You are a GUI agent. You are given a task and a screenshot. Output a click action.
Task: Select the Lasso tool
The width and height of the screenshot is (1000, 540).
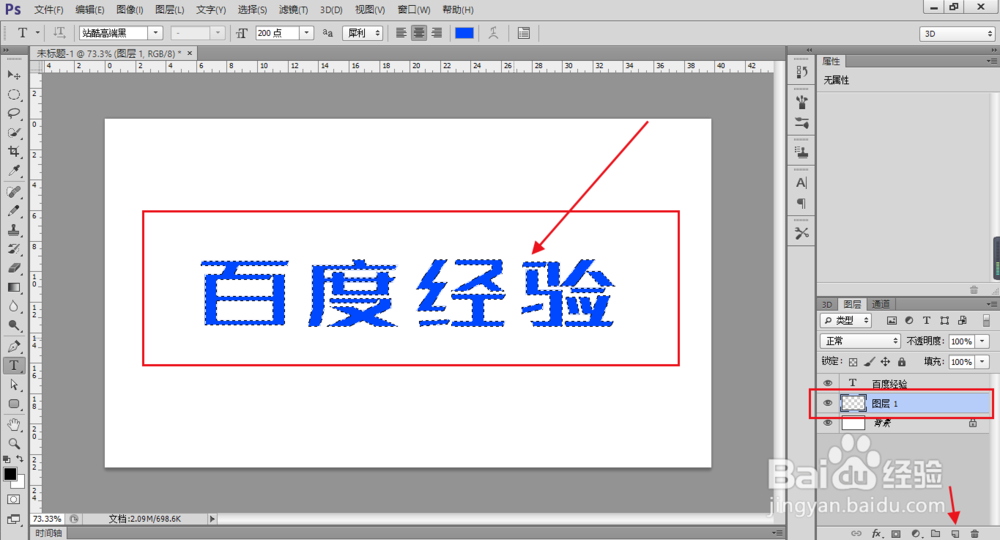coord(13,113)
